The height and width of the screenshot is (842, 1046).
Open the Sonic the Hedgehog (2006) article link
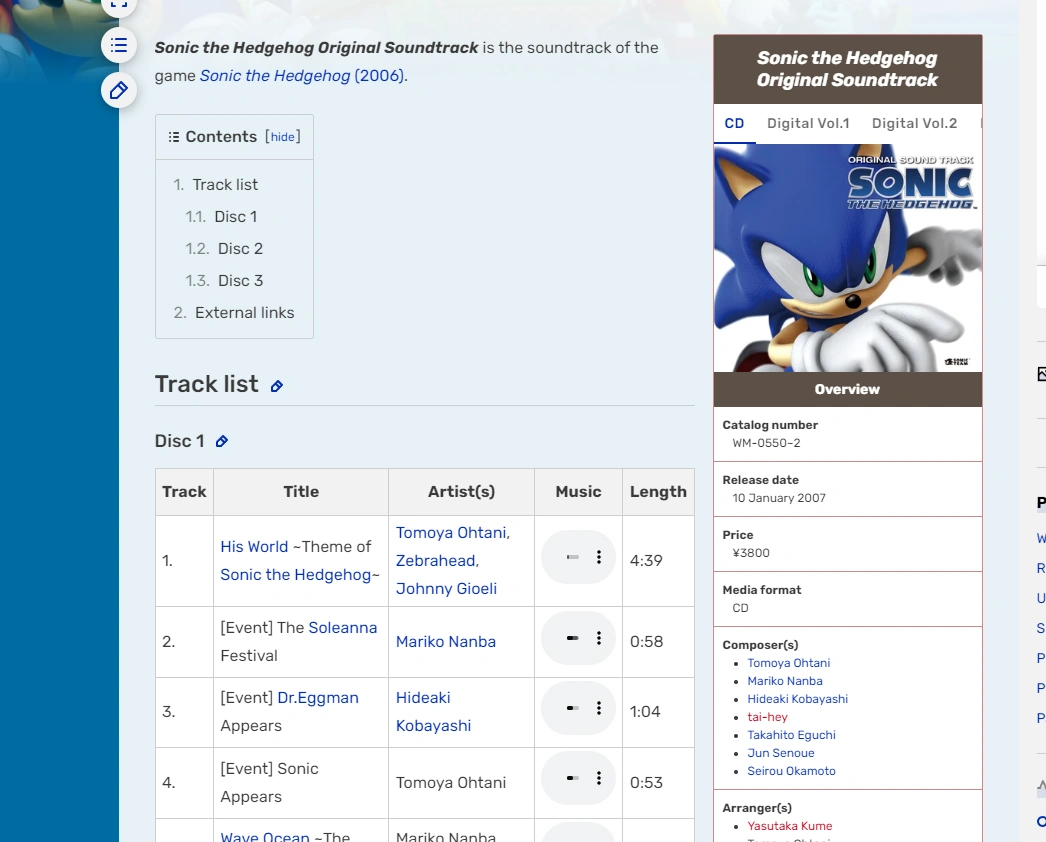coord(275,75)
